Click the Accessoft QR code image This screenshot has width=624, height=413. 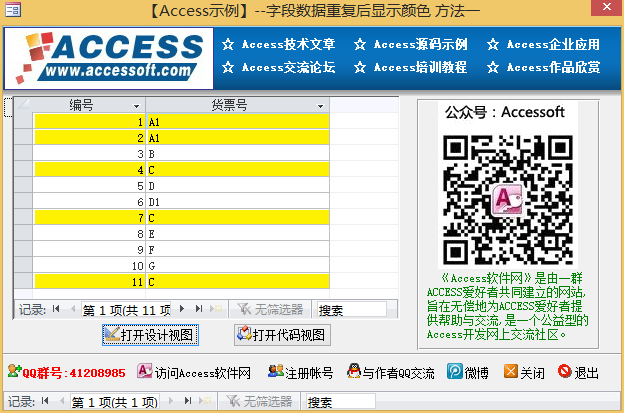508,200
